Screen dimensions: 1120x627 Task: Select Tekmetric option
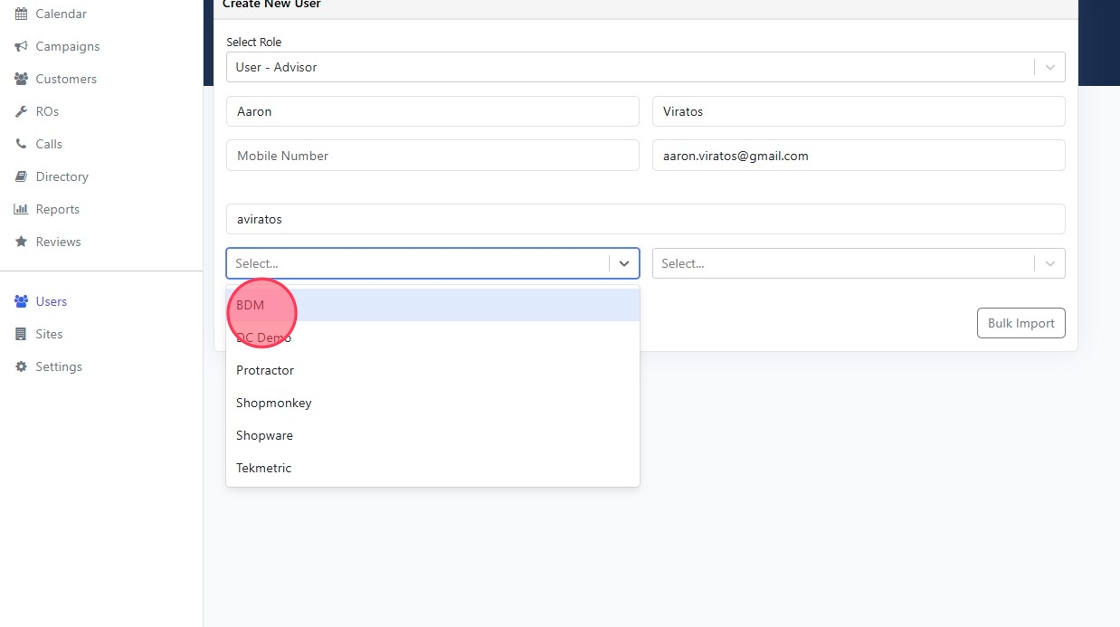point(432,468)
